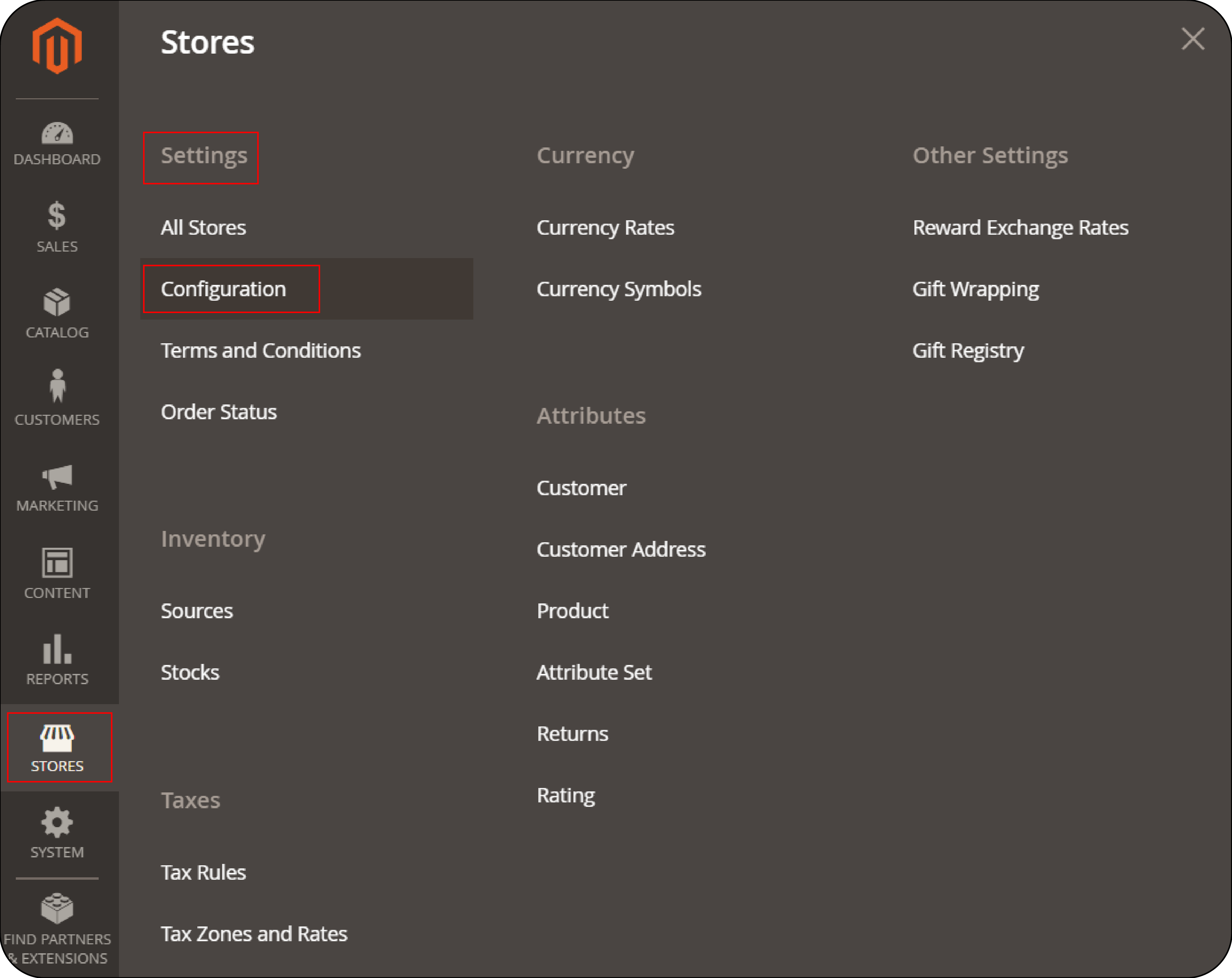The image size is (1232, 978).
Task: Expand the Attributes section
Action: coord(591,414)
